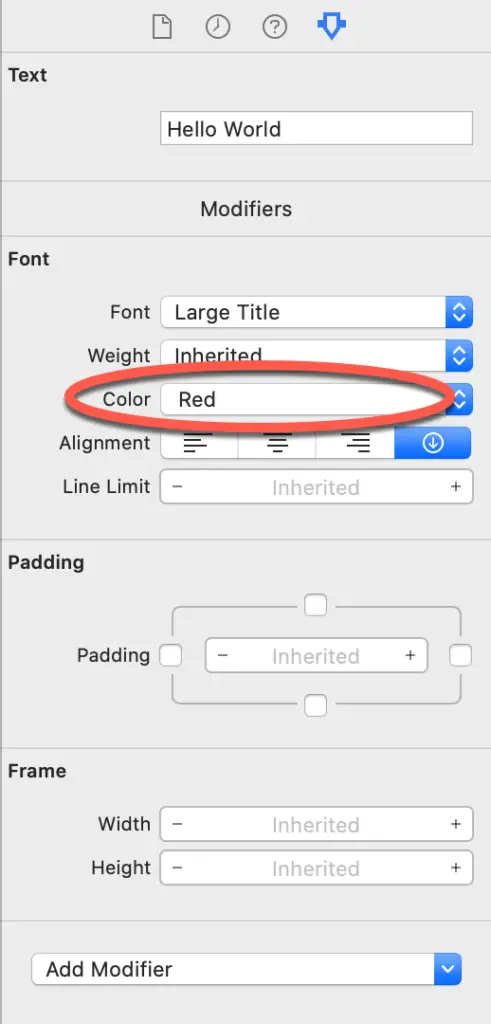Select the Attributes inspector icon

332,27
